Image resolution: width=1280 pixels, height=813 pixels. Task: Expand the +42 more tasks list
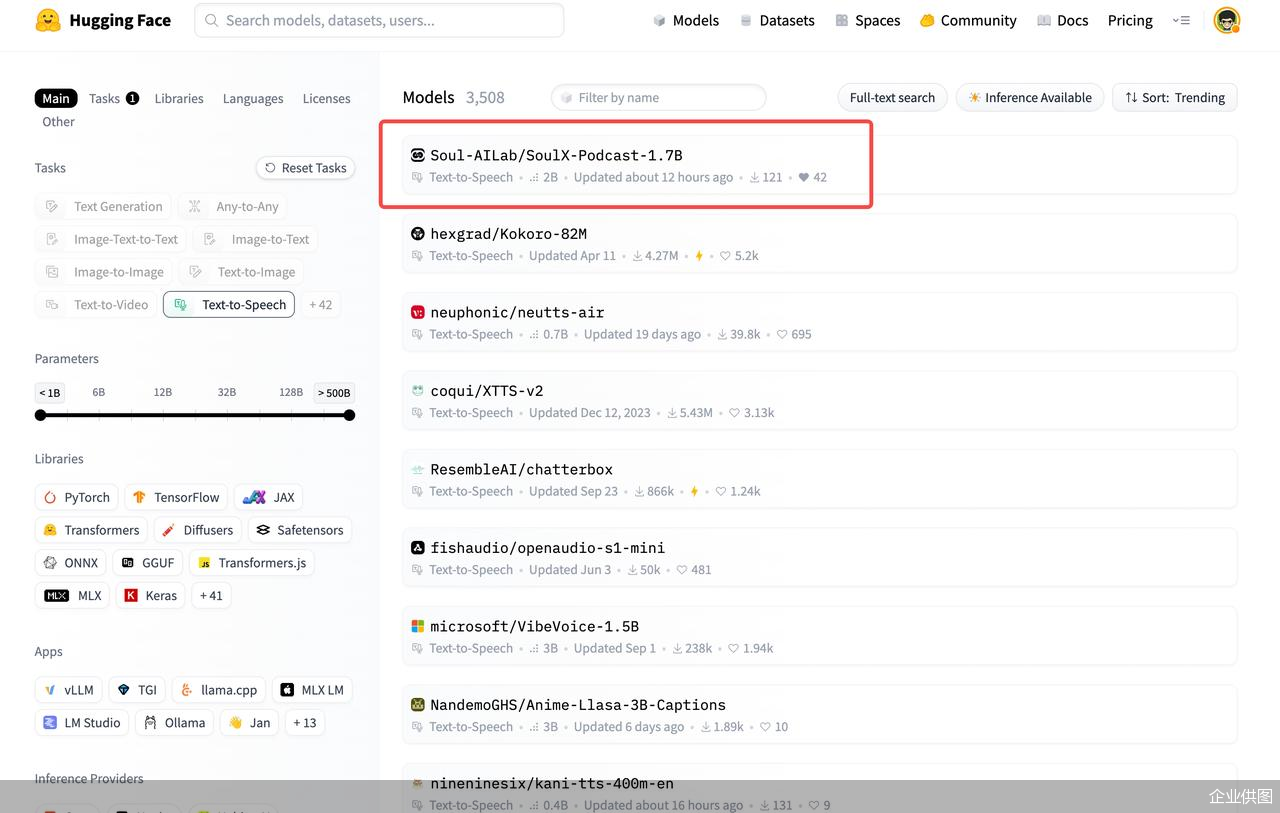coord(321,305)
